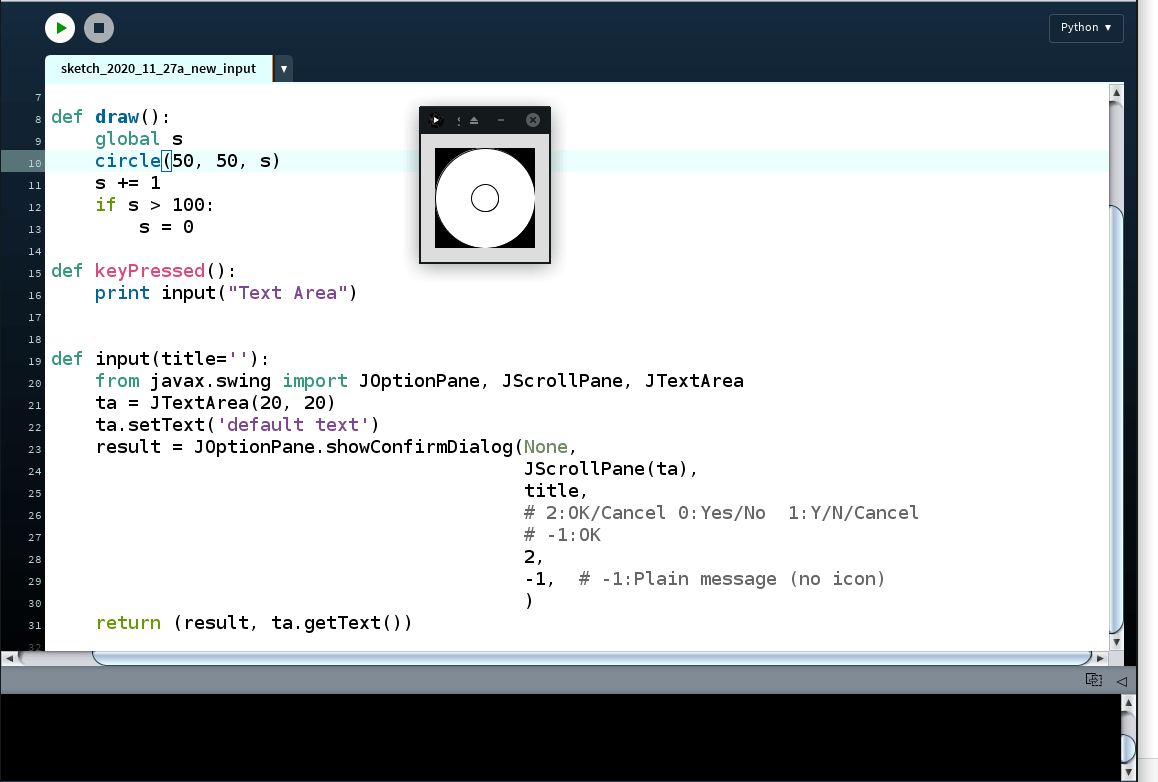Open the Python mode dropdown

point(1086,28)
